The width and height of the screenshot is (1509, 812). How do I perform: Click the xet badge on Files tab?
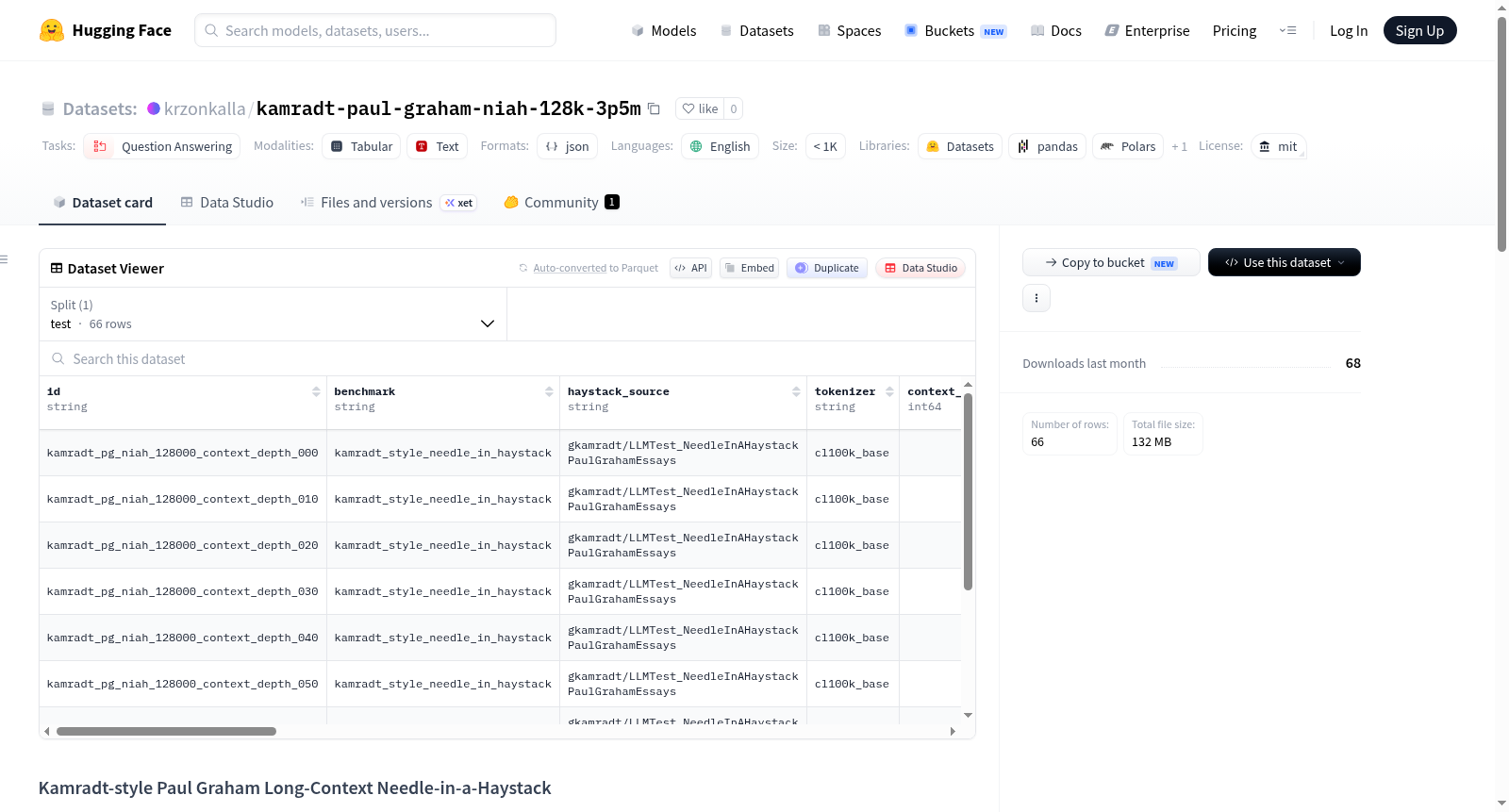click(459, 203)
